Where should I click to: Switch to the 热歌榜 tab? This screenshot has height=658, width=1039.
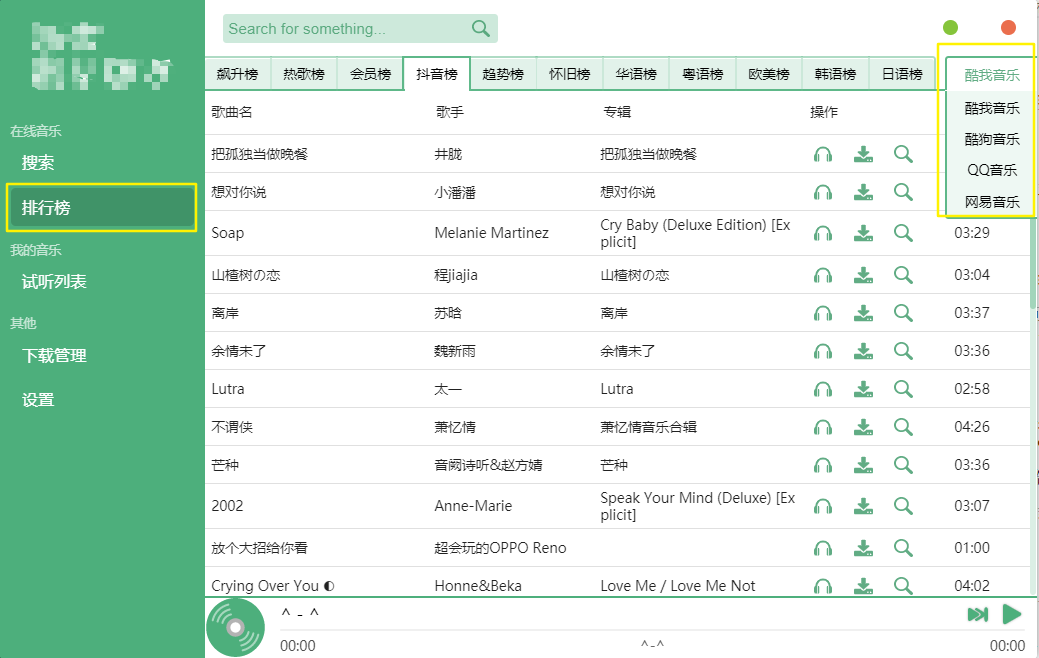tap(304, 72)
